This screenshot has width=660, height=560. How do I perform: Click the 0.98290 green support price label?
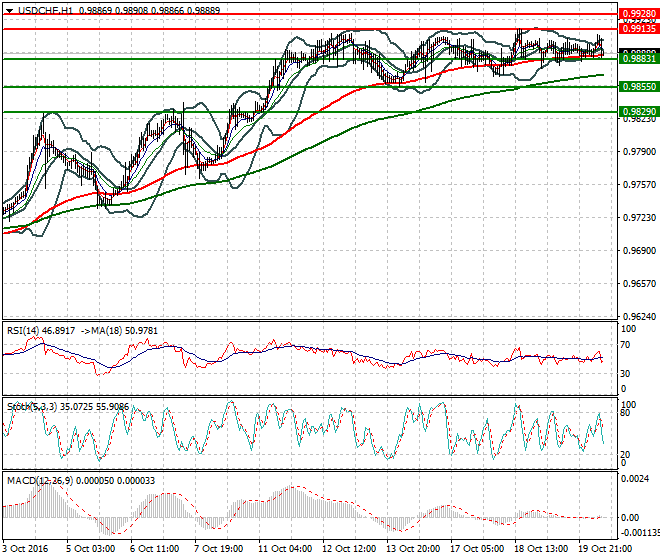(x=639, y=112)
